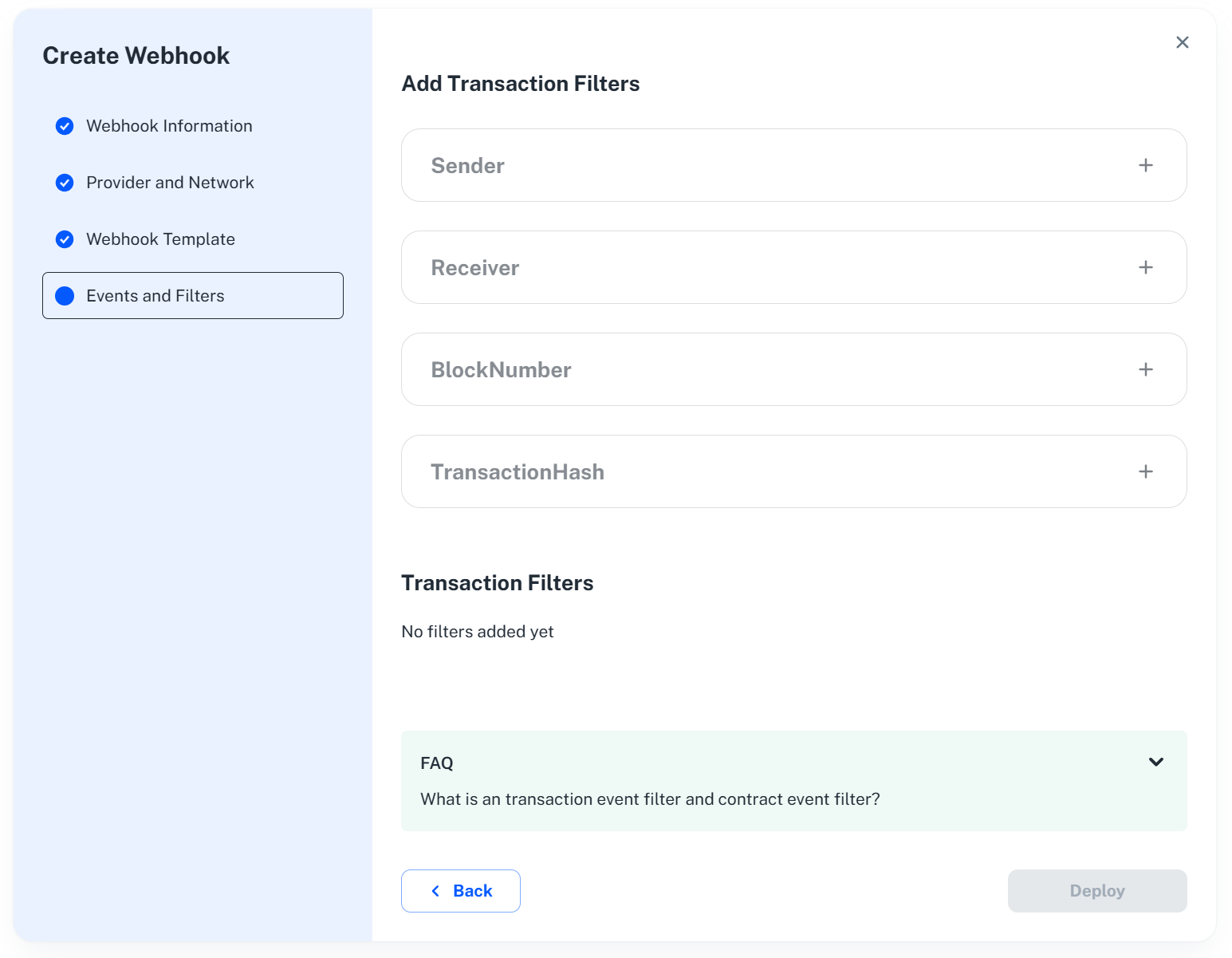This screenshot has height=958, width=1232.
Task: Expand the Sender filter row
Action: [793, 165]
